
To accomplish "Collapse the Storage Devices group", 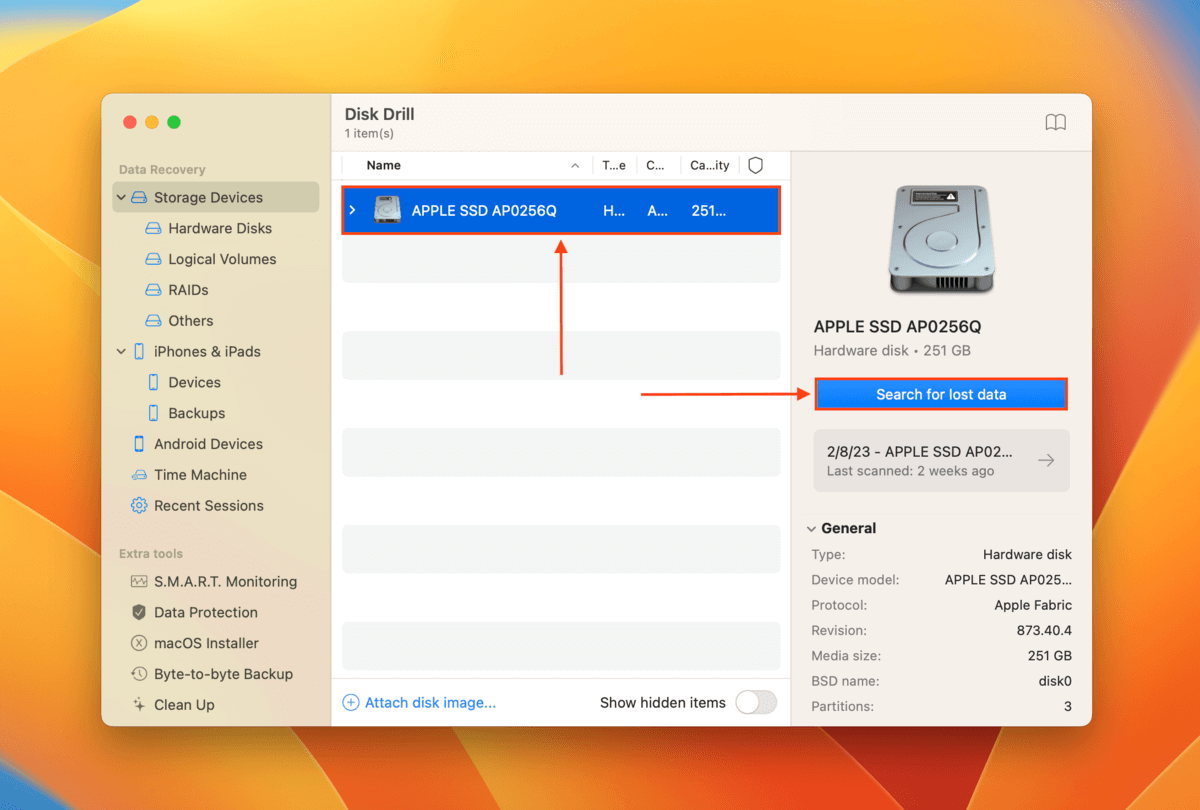I will pyautogui.click(x=122, y=198).
